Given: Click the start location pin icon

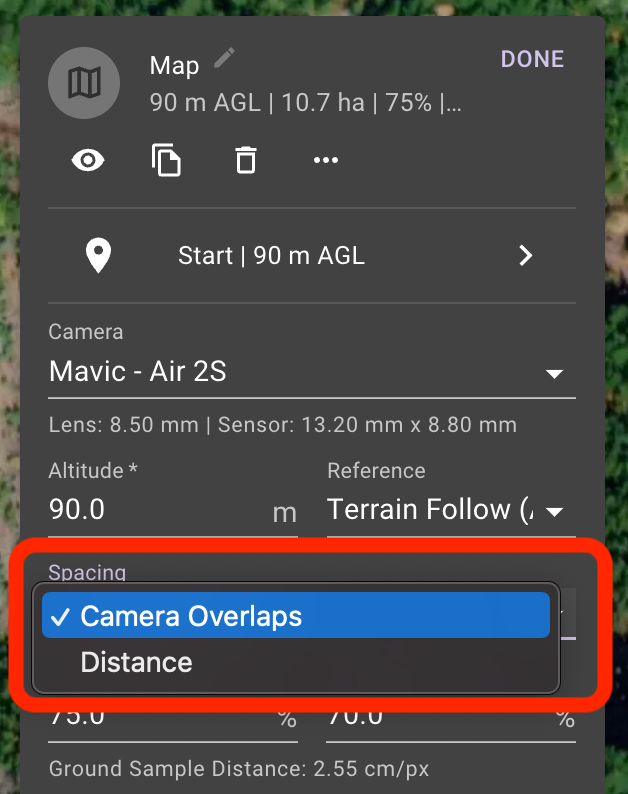Looking at the screenshot, I should pos(98,255).
